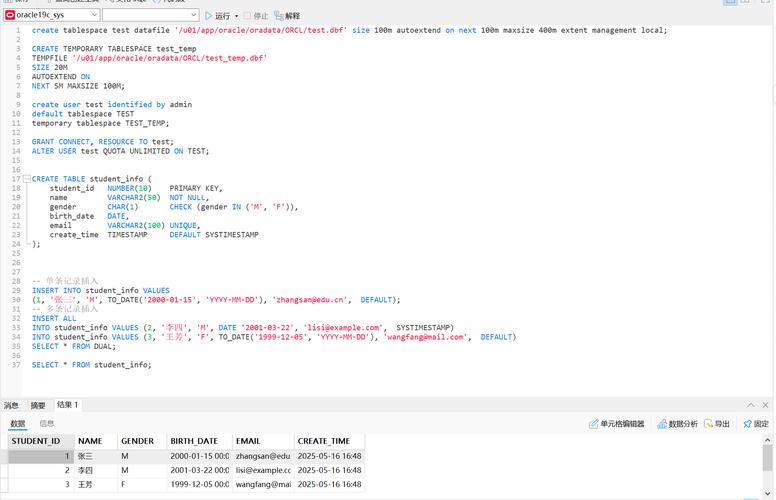Expand the Run button dropdown arrow
This screenshot has height=500, width=776.
click(237, 16)
